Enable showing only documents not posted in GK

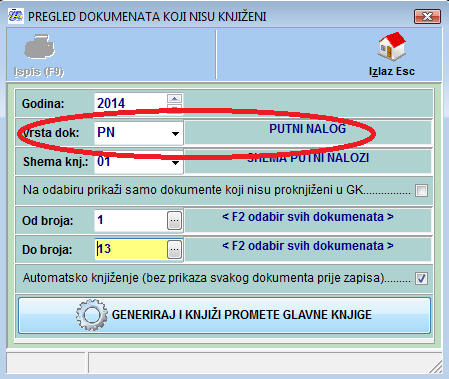click(x=421, y=191)
